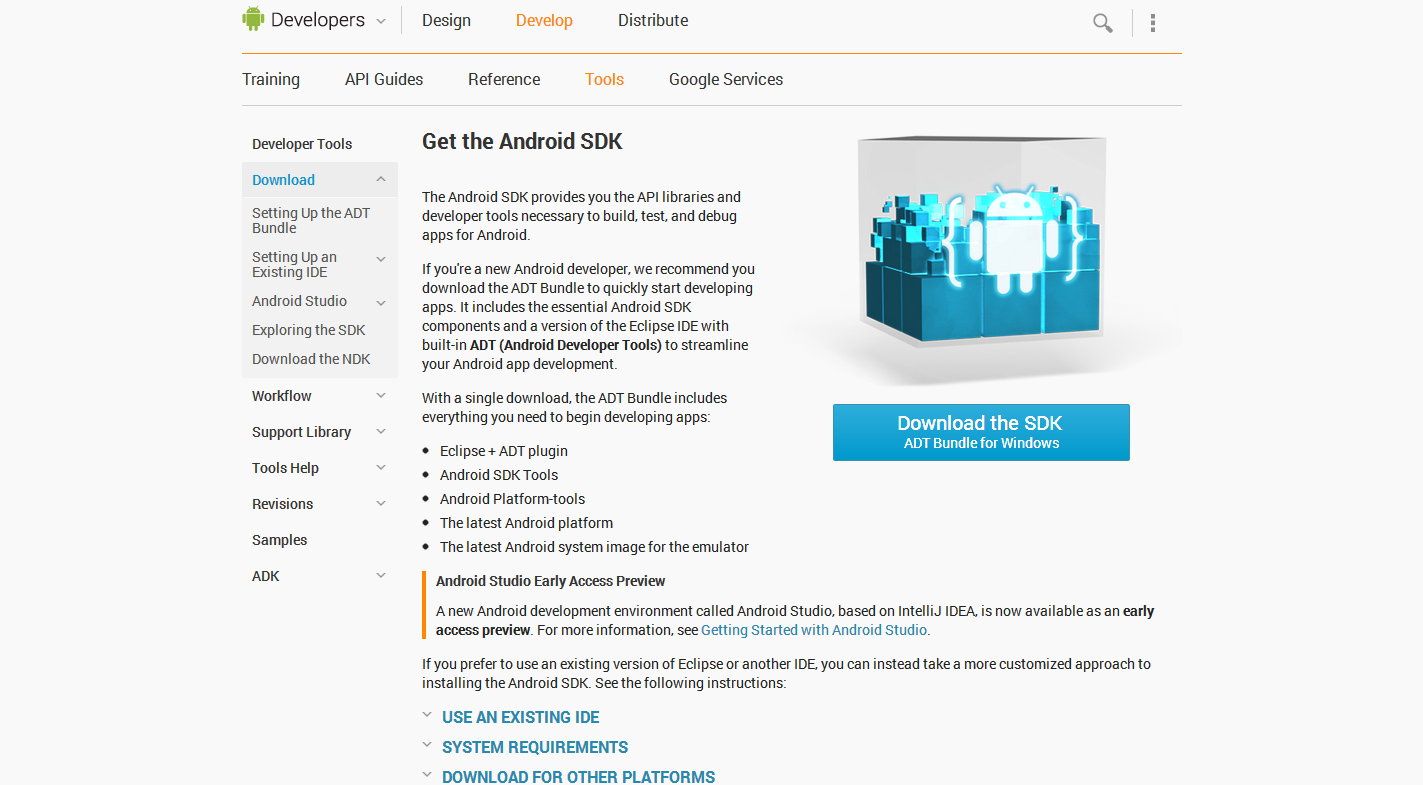Expand the Android Studio chevron
Screen dimensions: 1423x785
click(x=381, y=302)
